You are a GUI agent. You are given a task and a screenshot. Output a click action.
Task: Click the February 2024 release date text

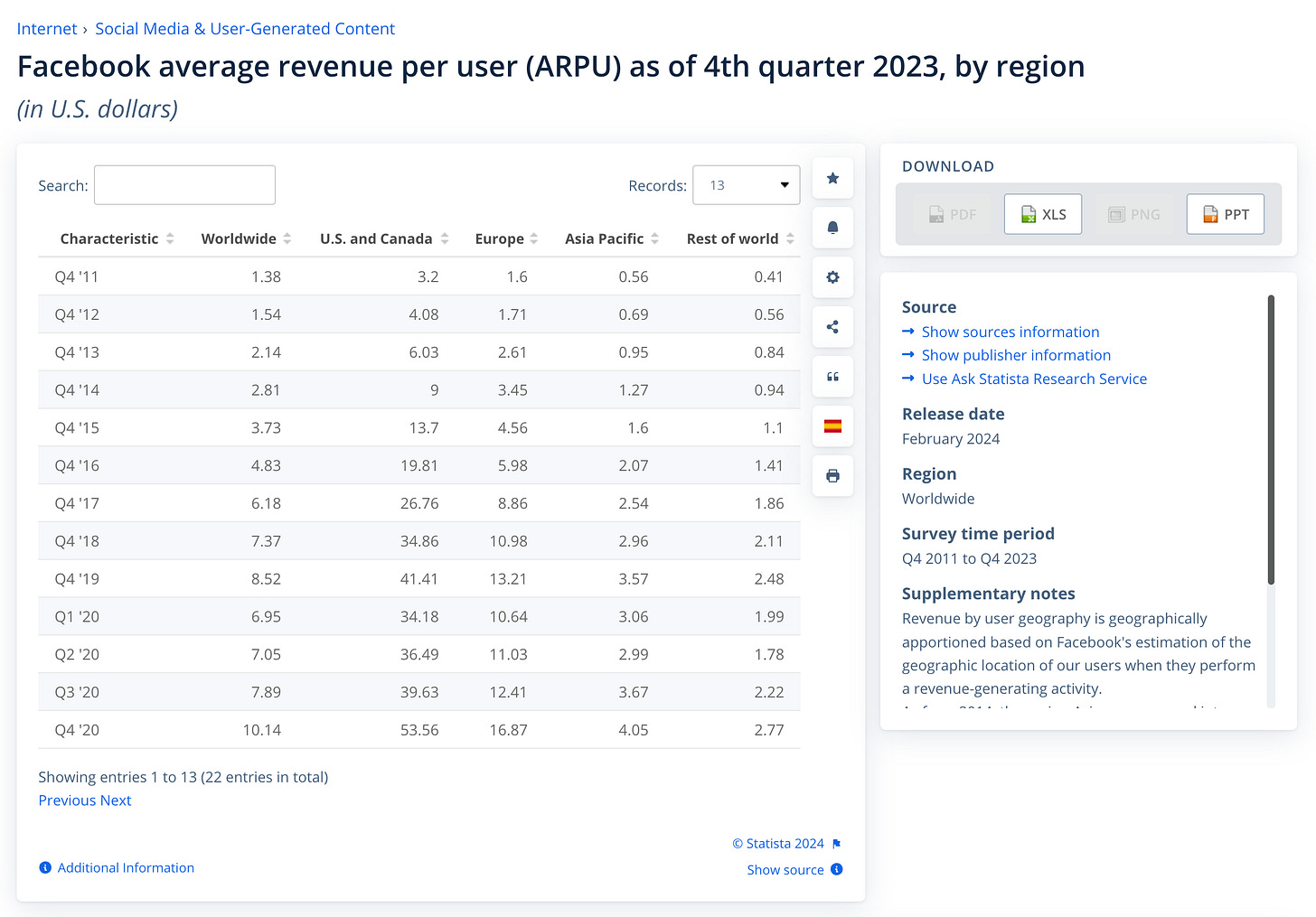(951, 439)
